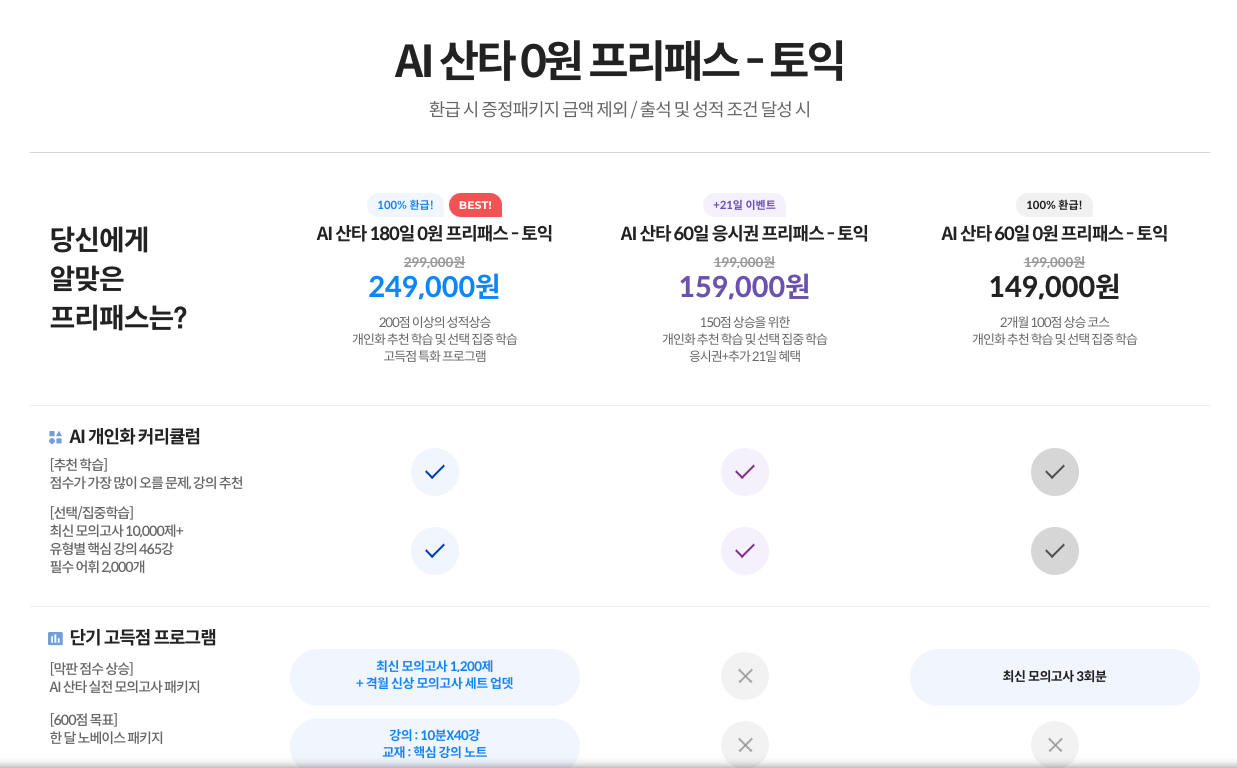This screenshot has height=768, width=1237.
Task: Toggle the purple 선택/집중학습 checkmark in 응시권 column
Action: pos(744,551)
